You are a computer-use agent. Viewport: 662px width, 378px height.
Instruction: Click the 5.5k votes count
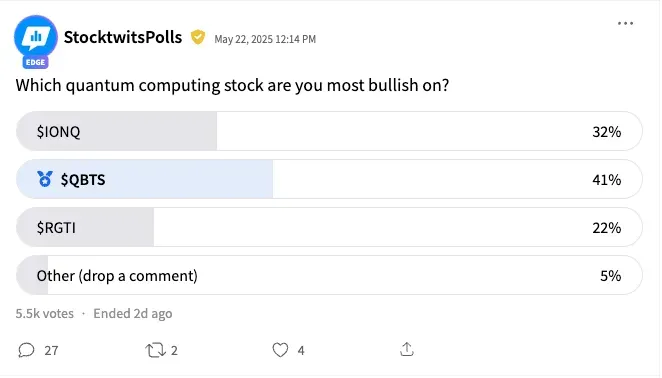pyautogui.click(x=45, y=314)
